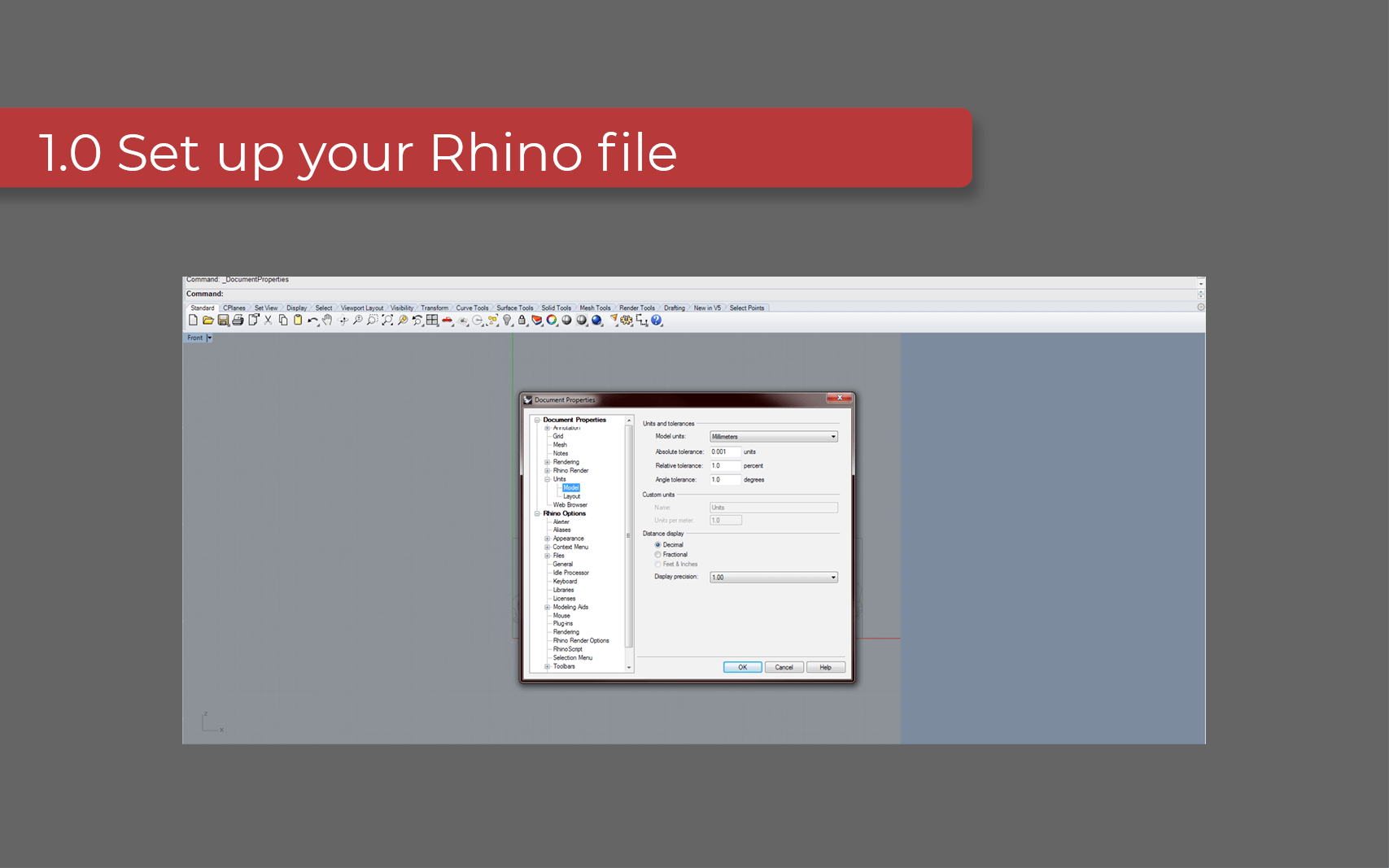The height and width of the screenshot is (868, 1389).
Task: Select the Pan hand tool icon
Action: tap(327, 321)
